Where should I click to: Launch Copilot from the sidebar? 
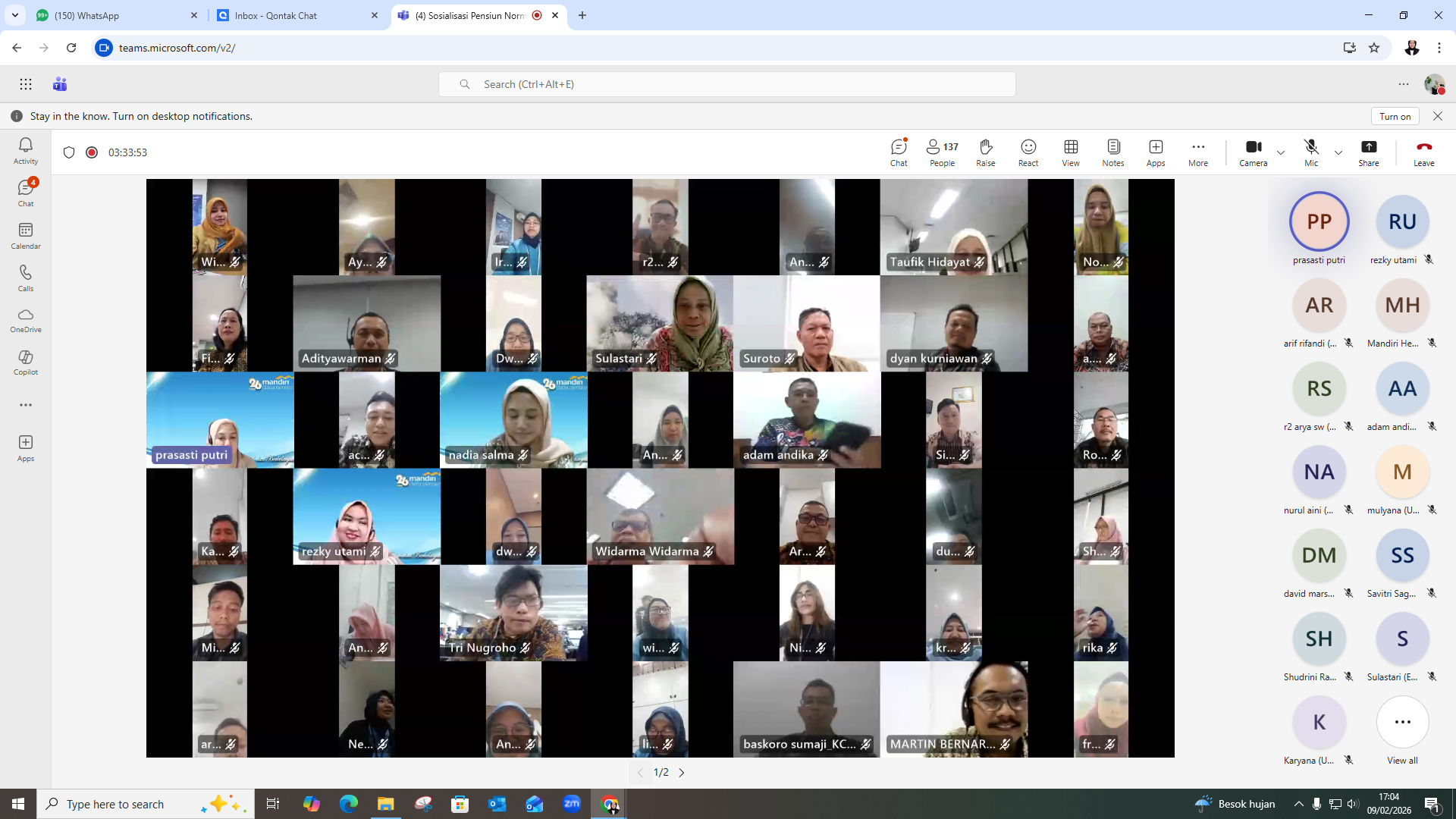(26, 362)
